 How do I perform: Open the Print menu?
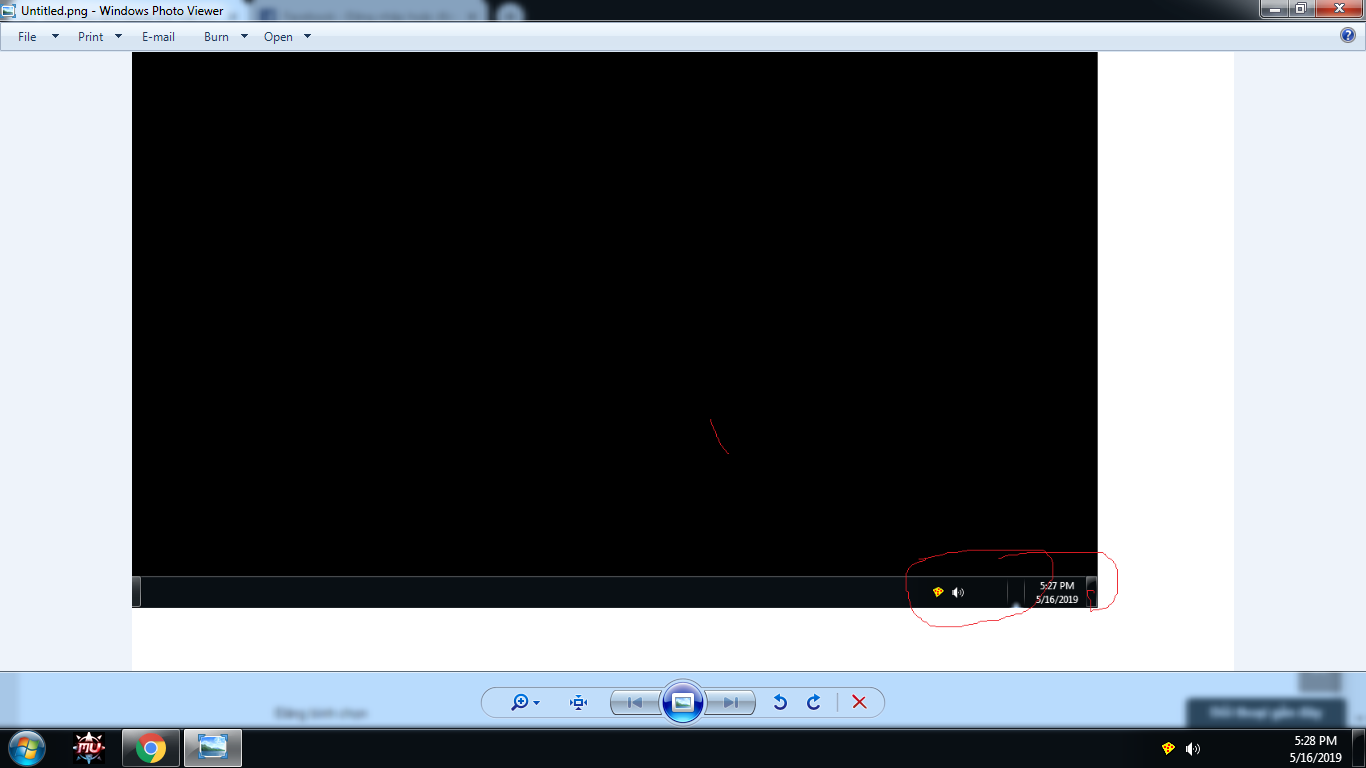tap(100, 37)
